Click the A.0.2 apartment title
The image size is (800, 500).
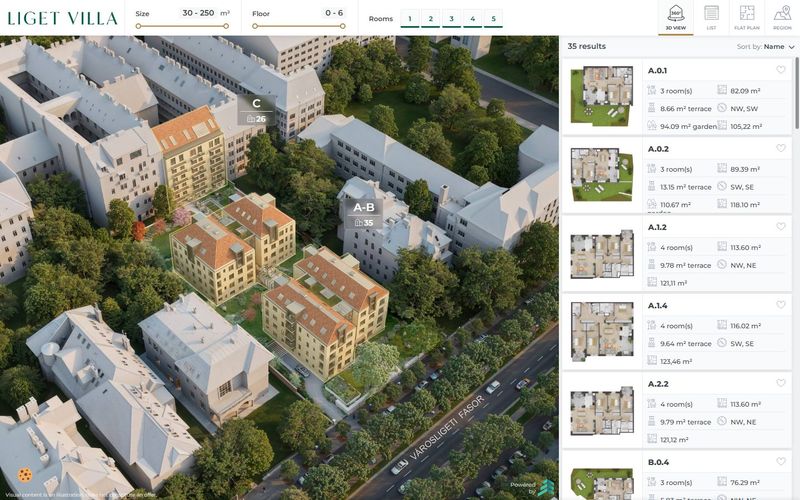pos(658,149)
